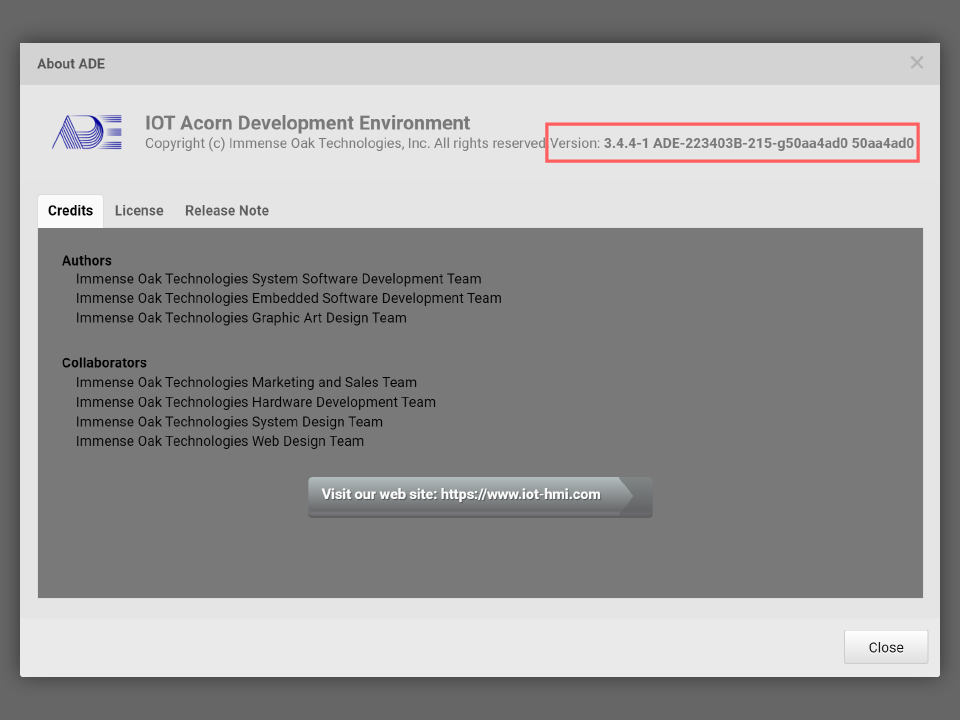Click the ADE logo image
This screenshot has height=720, width=960.
[87, 133]
